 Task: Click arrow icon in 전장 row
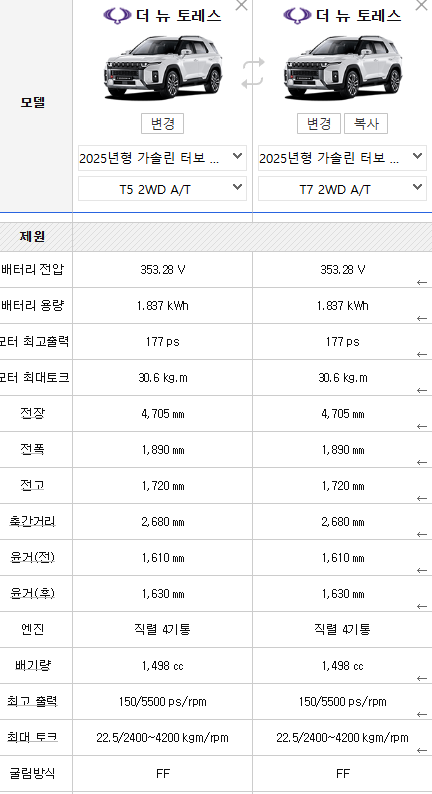click(x=422, y=426)
